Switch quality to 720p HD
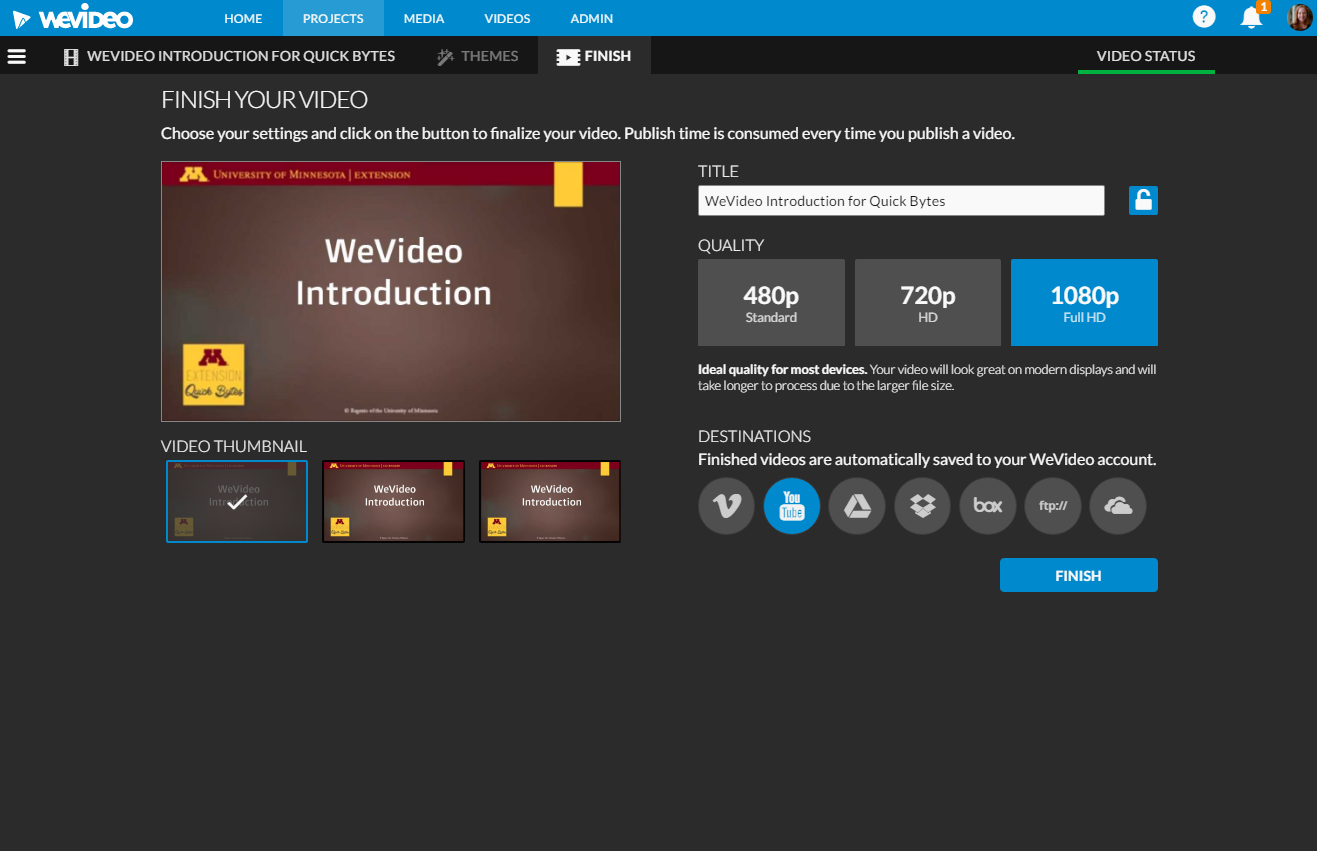The height and width of the screenshot is (851, 1317). pyautogui.click(x=927, y=302)
